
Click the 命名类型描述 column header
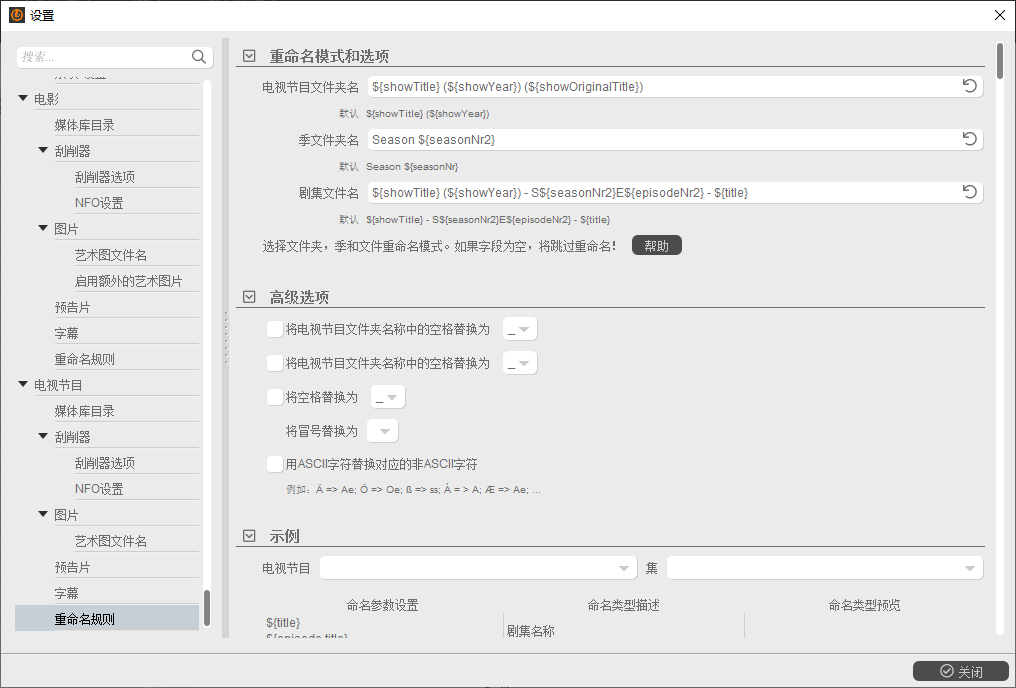pyautogui.click(x=623, y=605)
